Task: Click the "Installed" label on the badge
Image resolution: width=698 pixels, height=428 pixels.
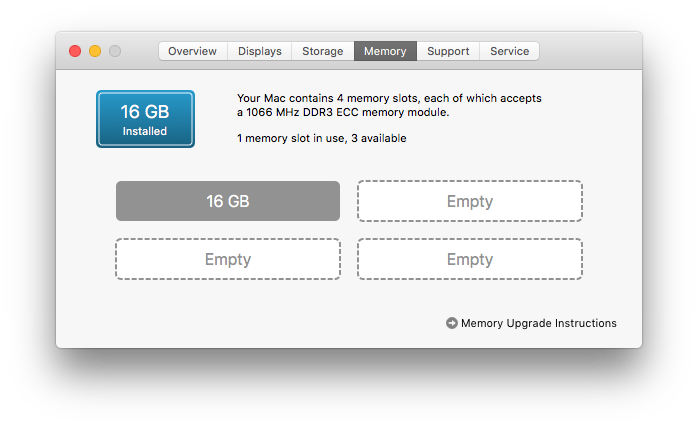Action: click(145, 131)
